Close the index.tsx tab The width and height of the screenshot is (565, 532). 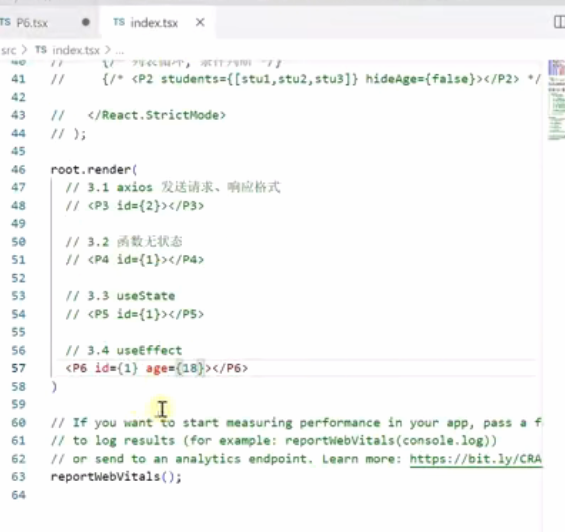(x=200, y=23)
